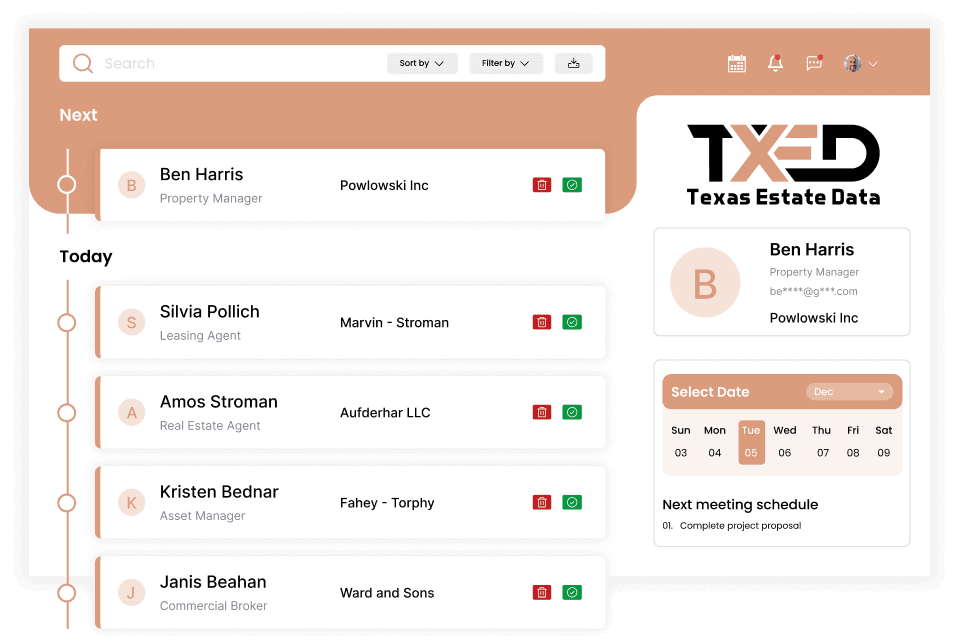Delete Ben Harris entry with trash icon
Screen dimensions: 959x644
(541, 185)
